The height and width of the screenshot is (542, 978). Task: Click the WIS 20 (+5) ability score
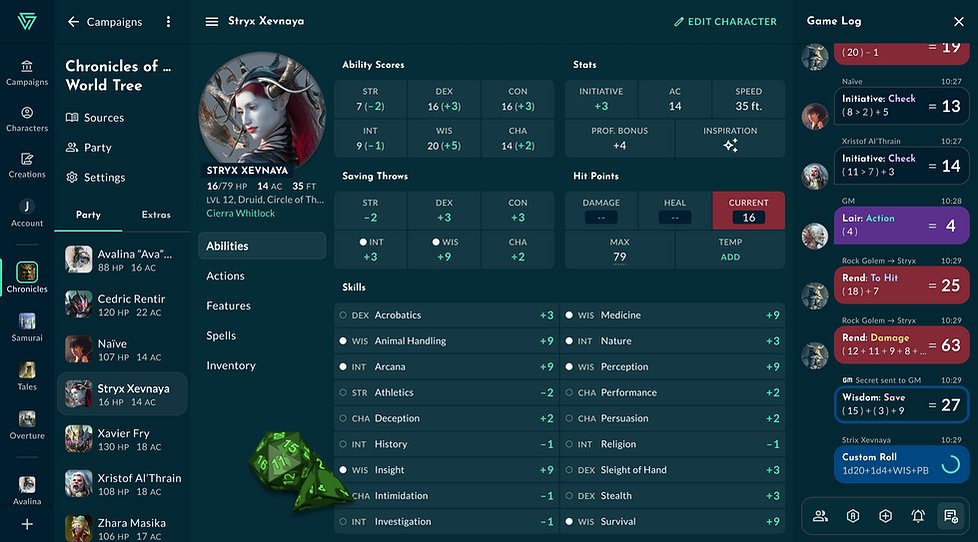pyautogui.click(x=444, y=138)
